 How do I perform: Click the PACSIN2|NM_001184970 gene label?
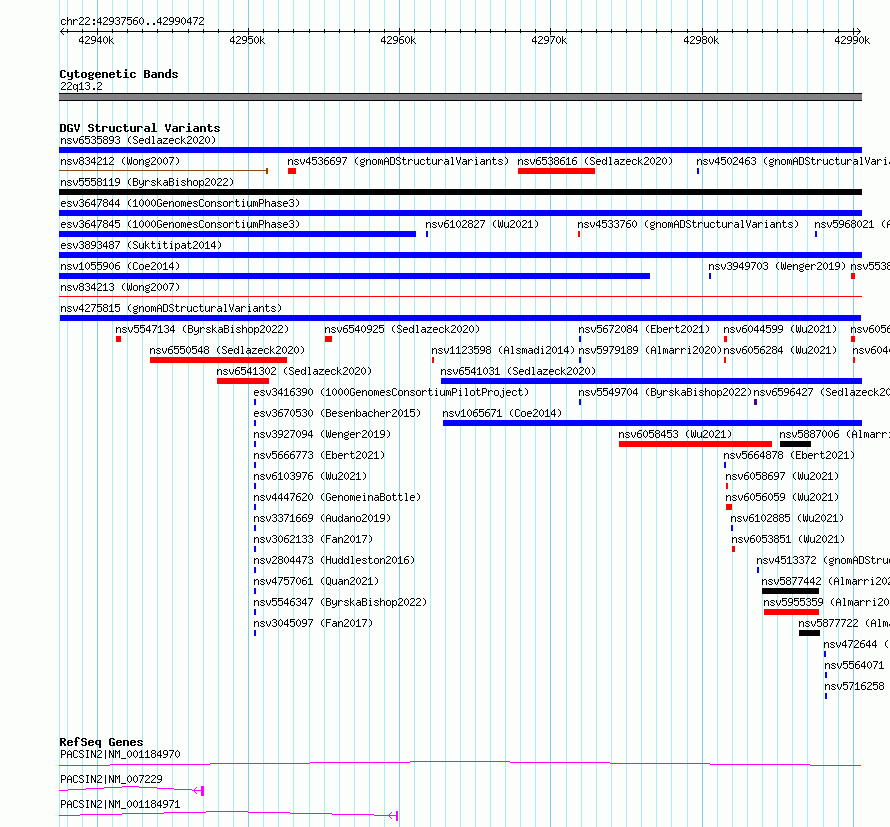click(120, 754)
